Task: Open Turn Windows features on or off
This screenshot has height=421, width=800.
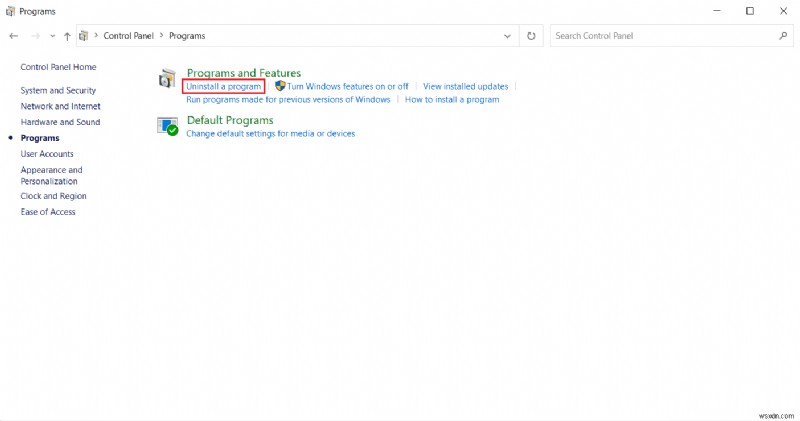Action: [347, 86]
